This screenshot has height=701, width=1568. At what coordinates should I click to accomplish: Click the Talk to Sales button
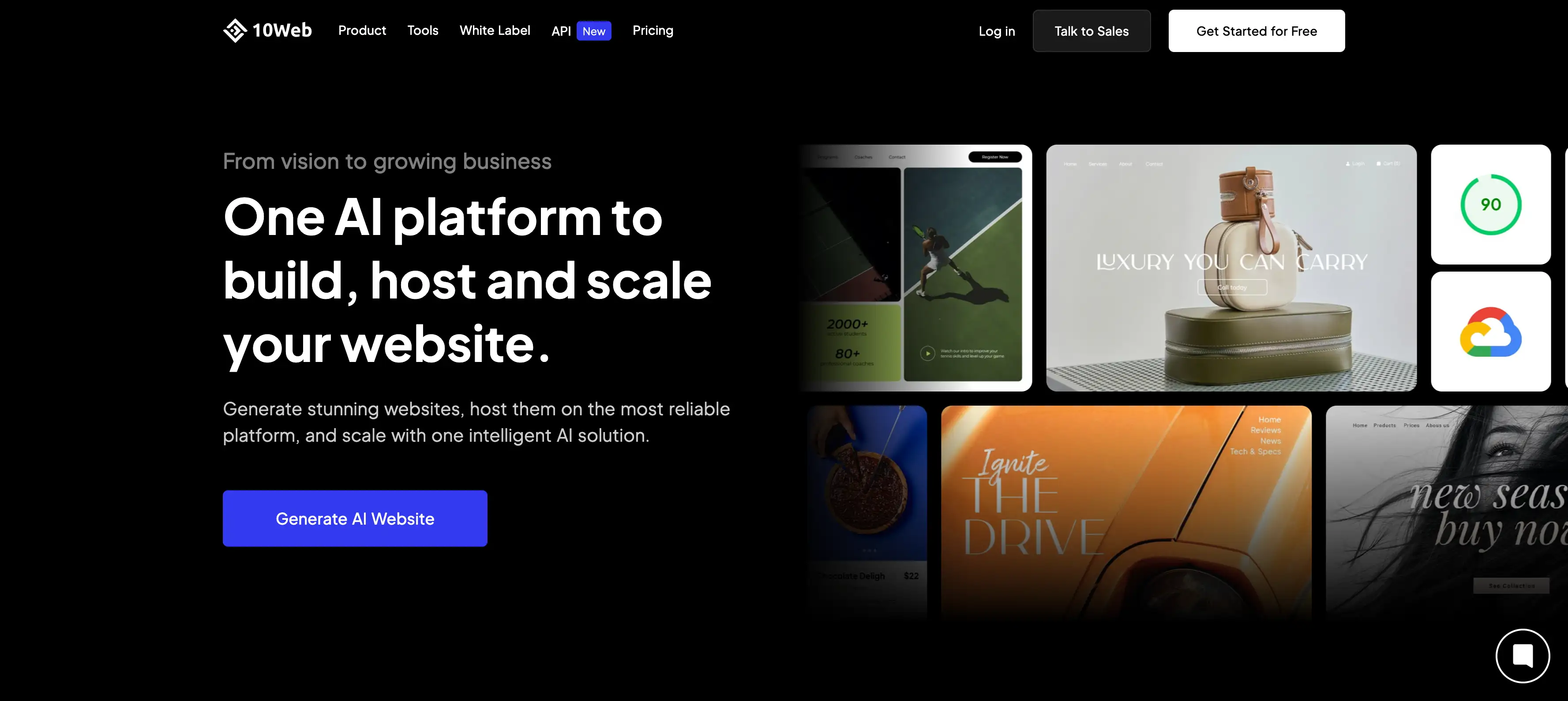pos(1092,31)
